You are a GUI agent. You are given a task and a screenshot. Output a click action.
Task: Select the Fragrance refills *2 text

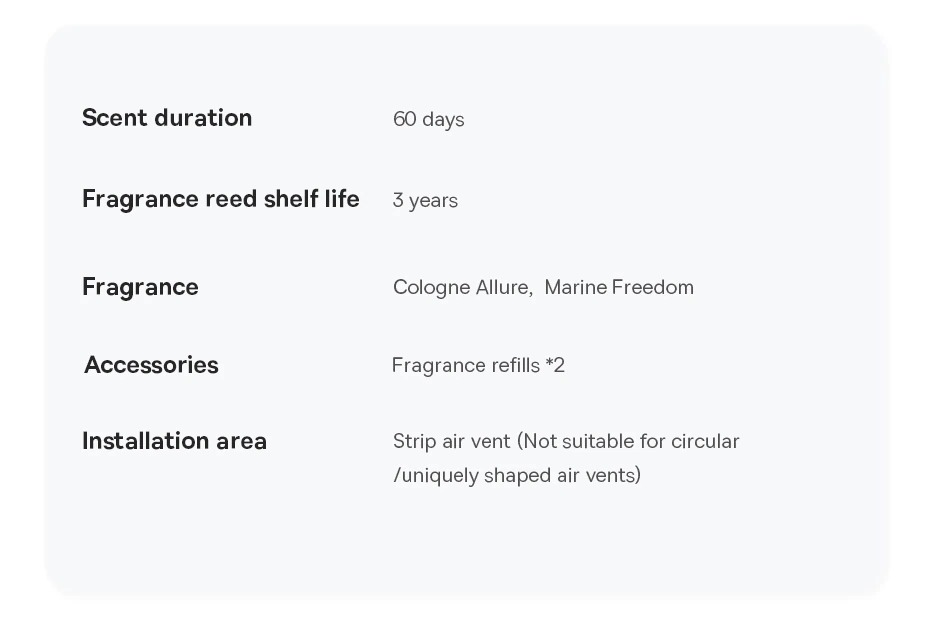coord(478,365)
